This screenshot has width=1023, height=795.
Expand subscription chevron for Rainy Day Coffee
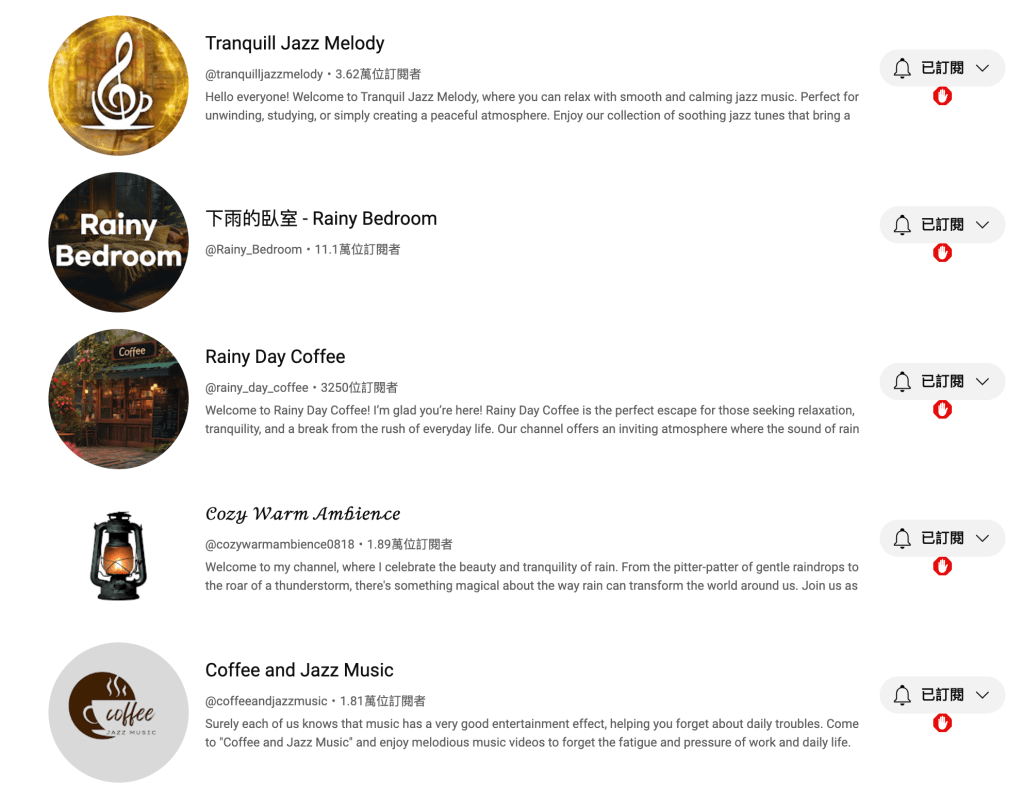pyautogui.click(x=983, y=382)
